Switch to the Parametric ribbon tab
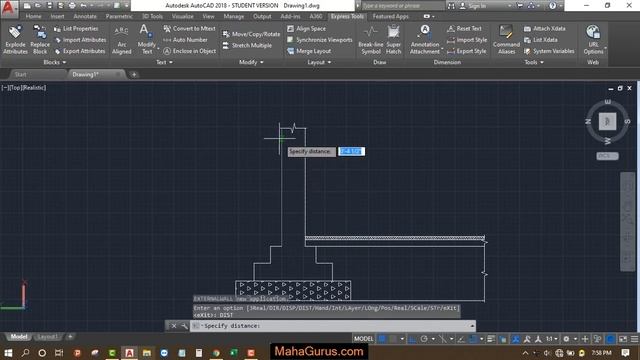 119,16
